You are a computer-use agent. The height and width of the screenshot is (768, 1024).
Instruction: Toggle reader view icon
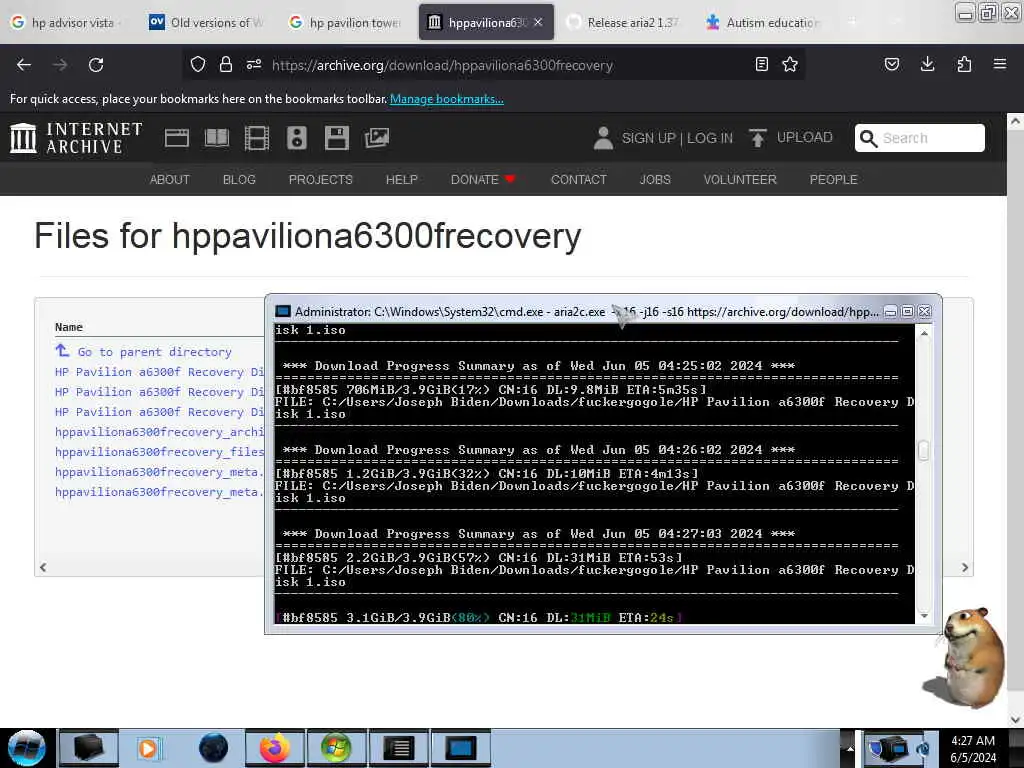click(x=761, y=64)
